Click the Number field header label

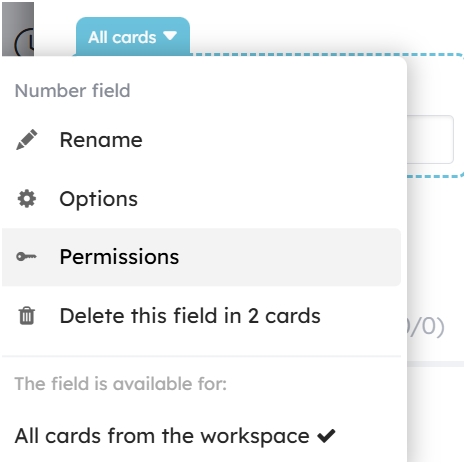(72, 91)
